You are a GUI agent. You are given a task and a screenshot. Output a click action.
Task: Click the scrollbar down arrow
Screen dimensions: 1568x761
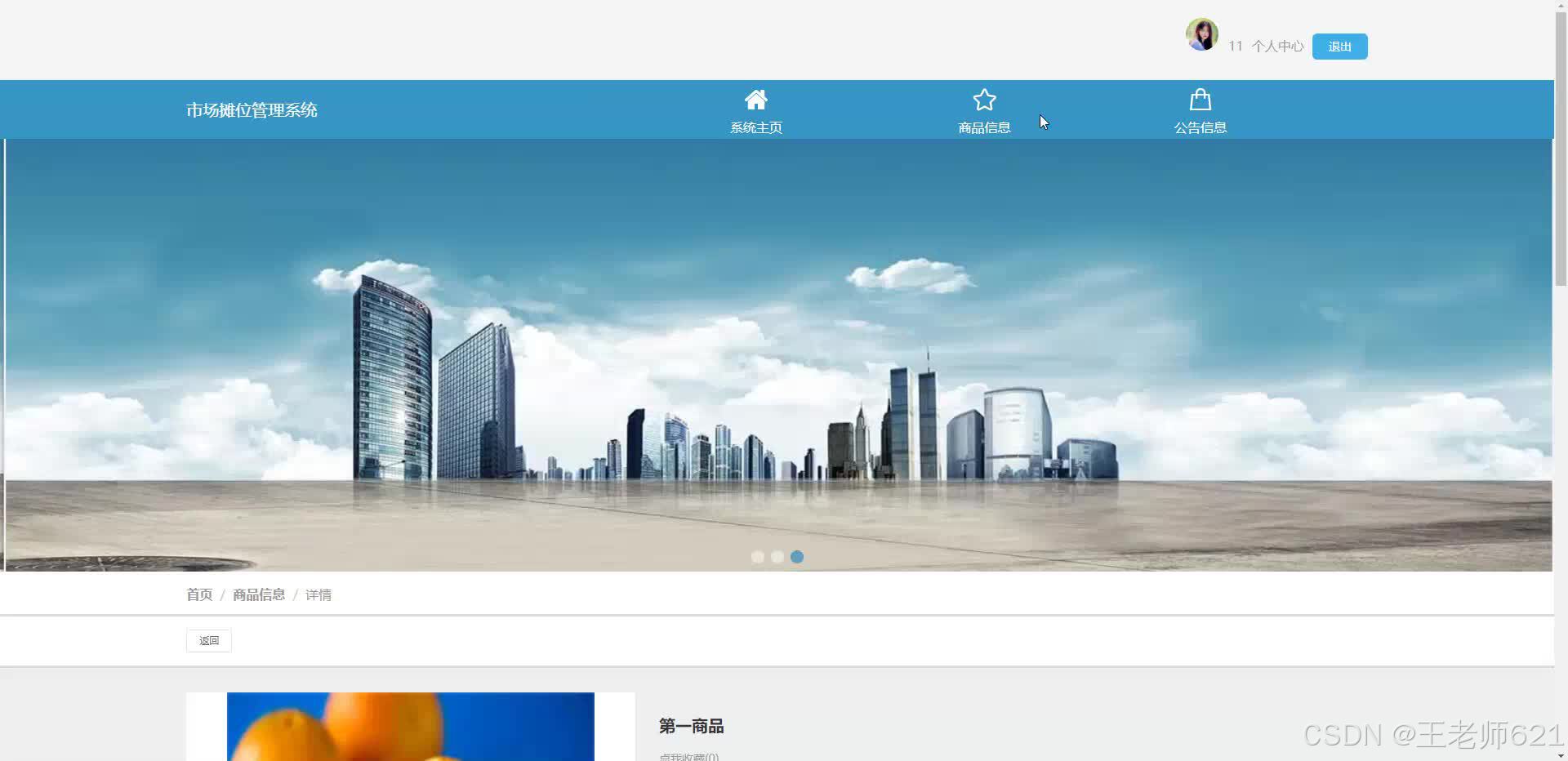point(1561,755)
